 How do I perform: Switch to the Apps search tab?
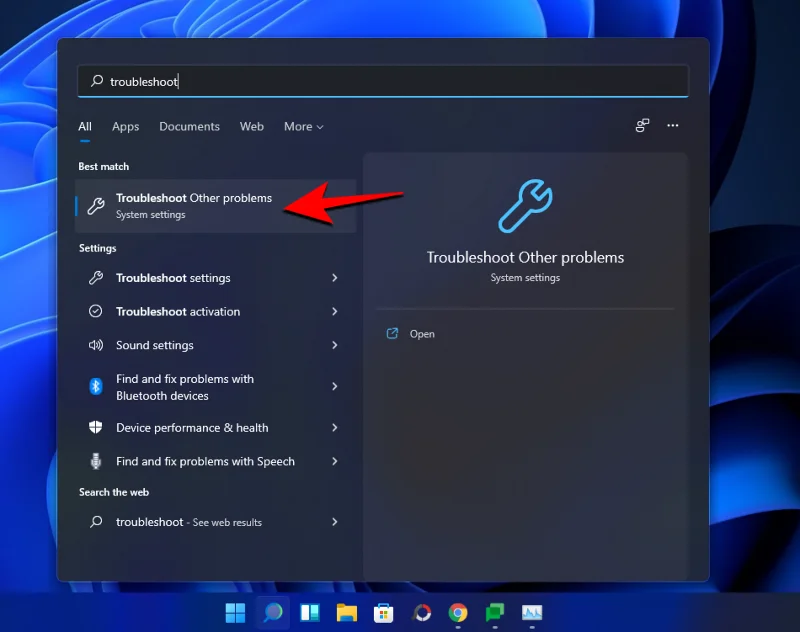[x=125, y=127]
